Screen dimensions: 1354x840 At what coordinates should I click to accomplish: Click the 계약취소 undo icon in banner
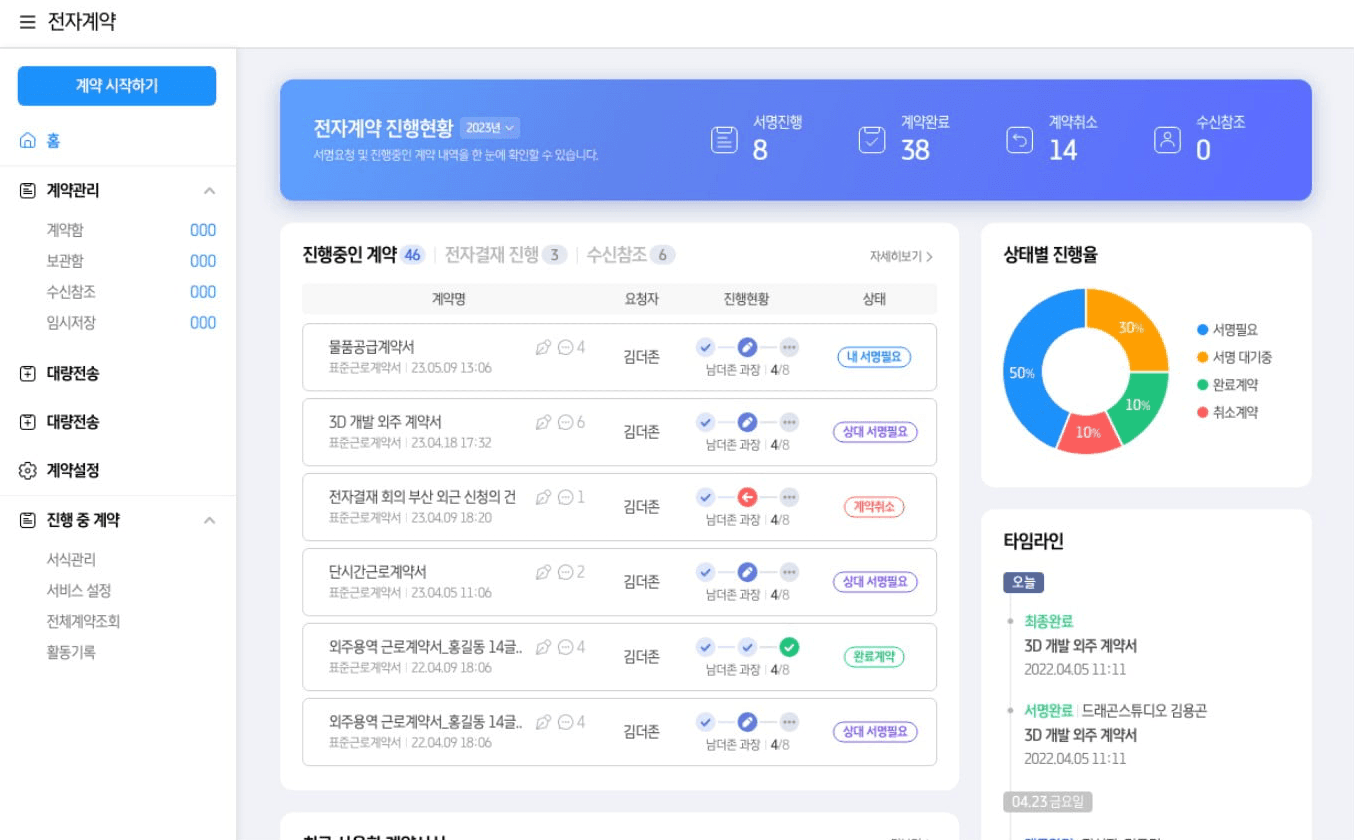point(1019,140)
